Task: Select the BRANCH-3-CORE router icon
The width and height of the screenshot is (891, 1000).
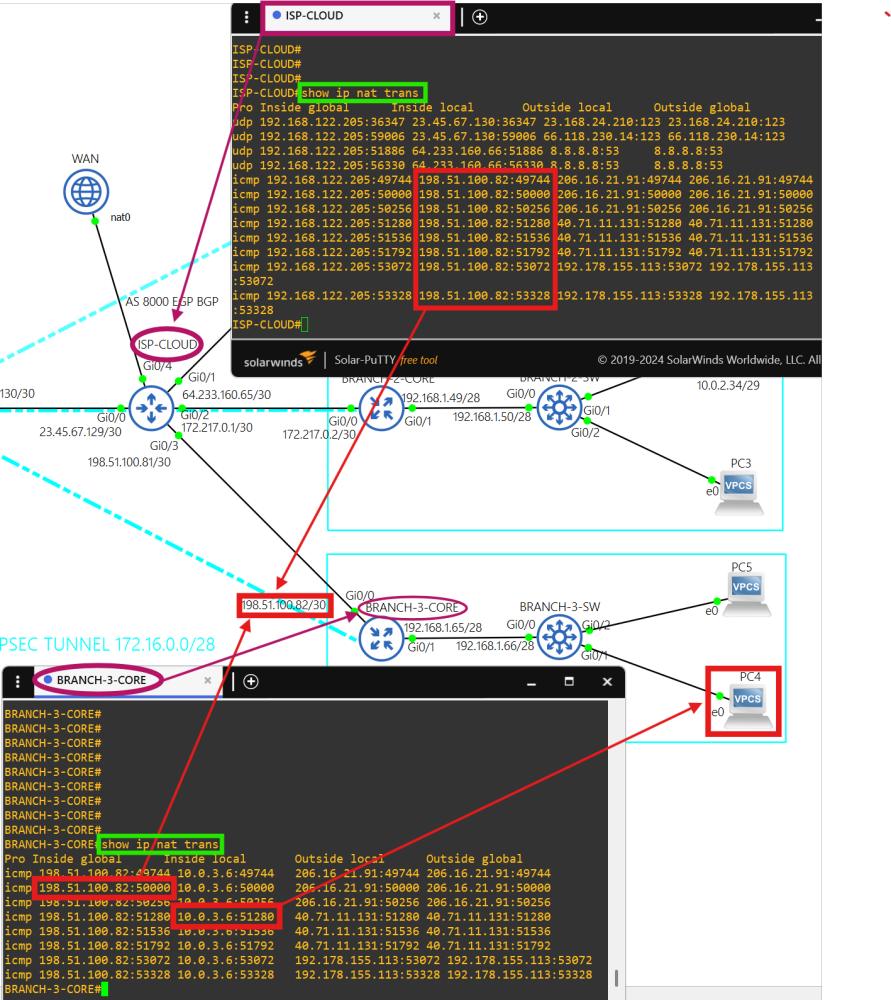Action: 380,638
